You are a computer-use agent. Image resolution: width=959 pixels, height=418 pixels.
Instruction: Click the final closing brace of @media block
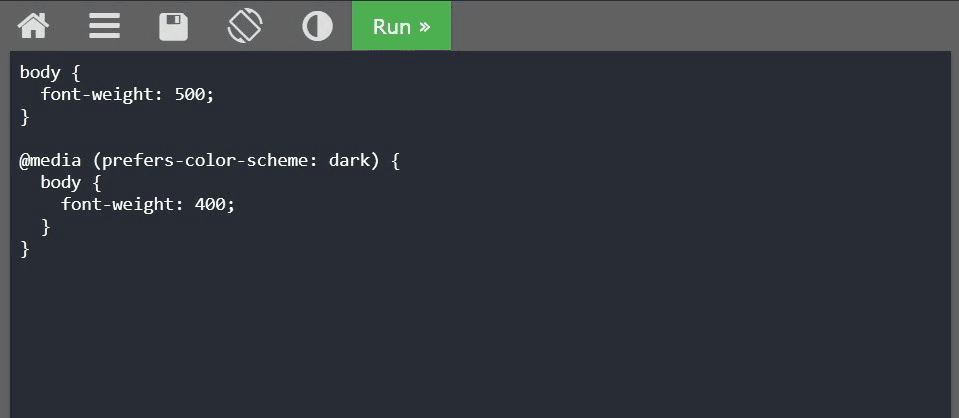click(24, 249)
